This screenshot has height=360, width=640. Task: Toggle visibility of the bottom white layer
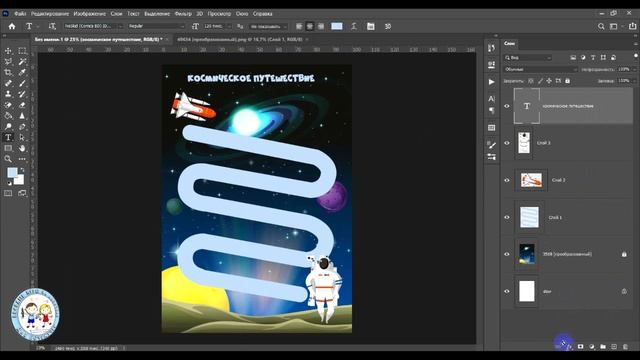pyautogui.click(x=507, y=291)
